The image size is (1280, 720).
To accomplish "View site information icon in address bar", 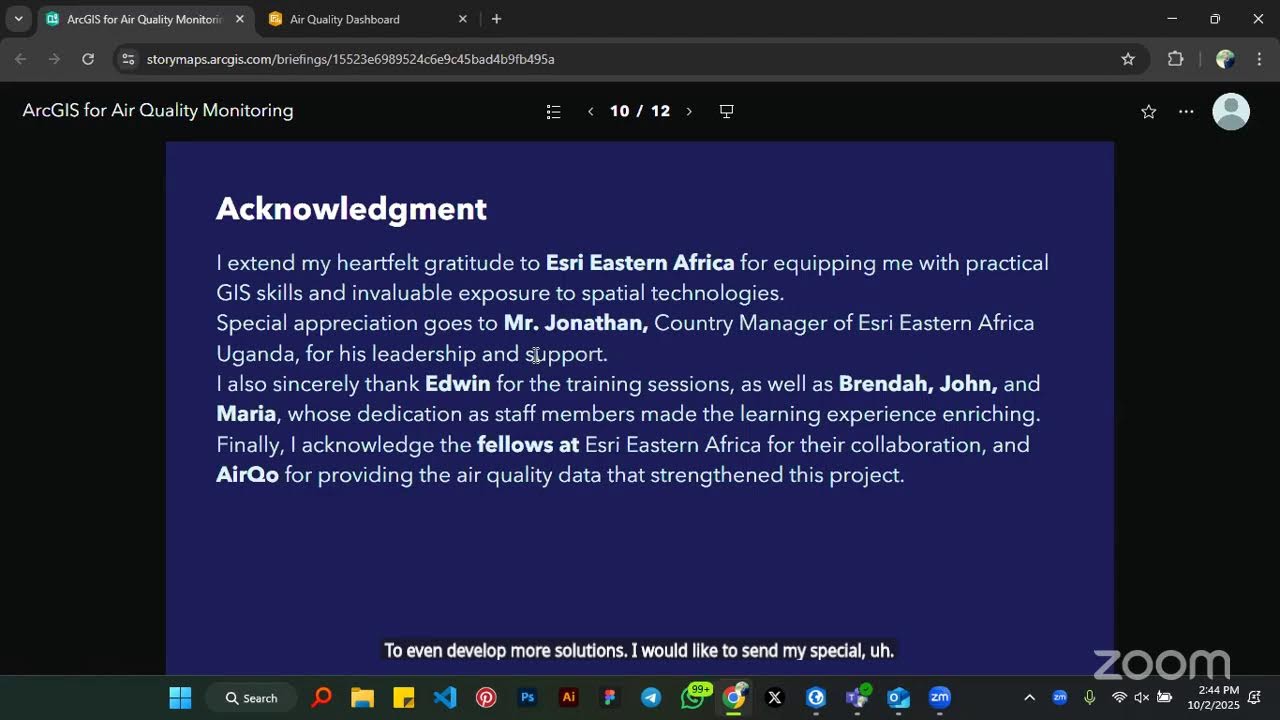I will tap(127, 59).
